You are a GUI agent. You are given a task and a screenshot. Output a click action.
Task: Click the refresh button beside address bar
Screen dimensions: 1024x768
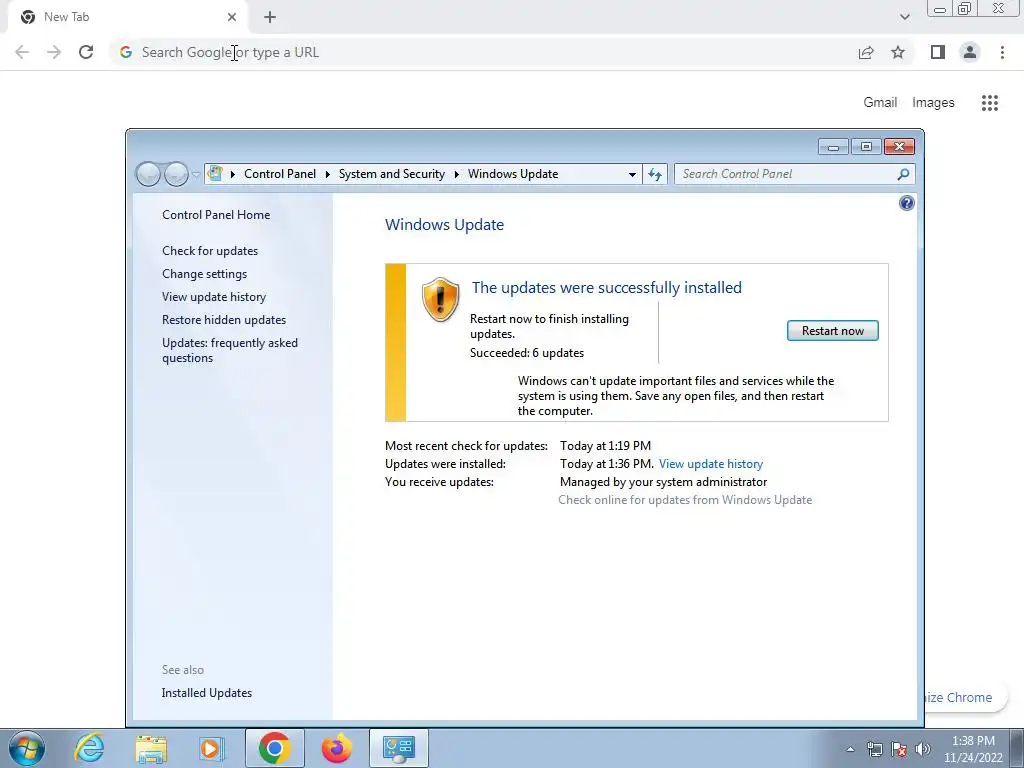(x=655, y=174)
